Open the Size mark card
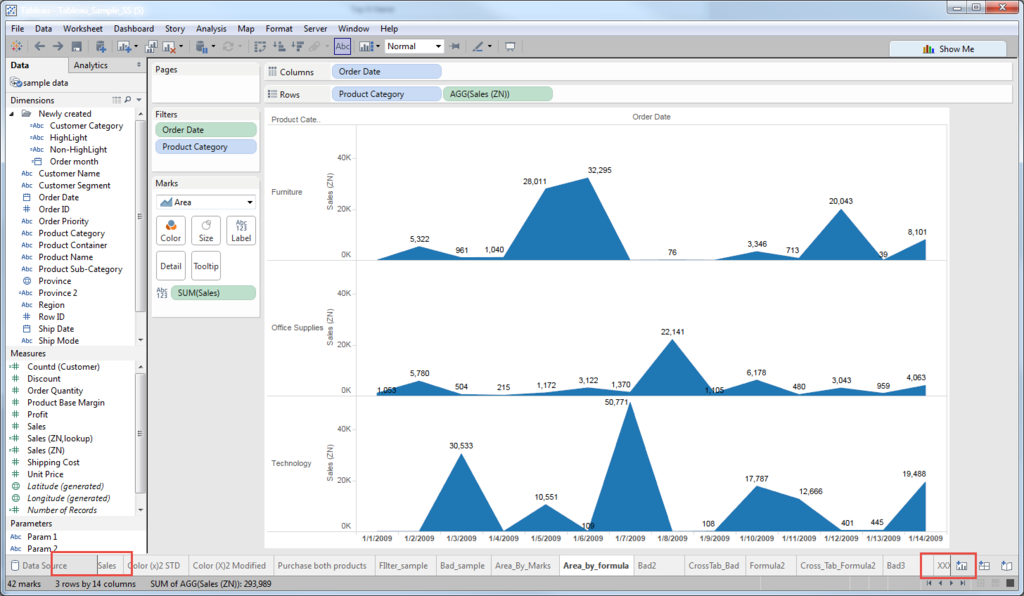The width and height of the screenshot is (1024, 596). tap(206, 230)
